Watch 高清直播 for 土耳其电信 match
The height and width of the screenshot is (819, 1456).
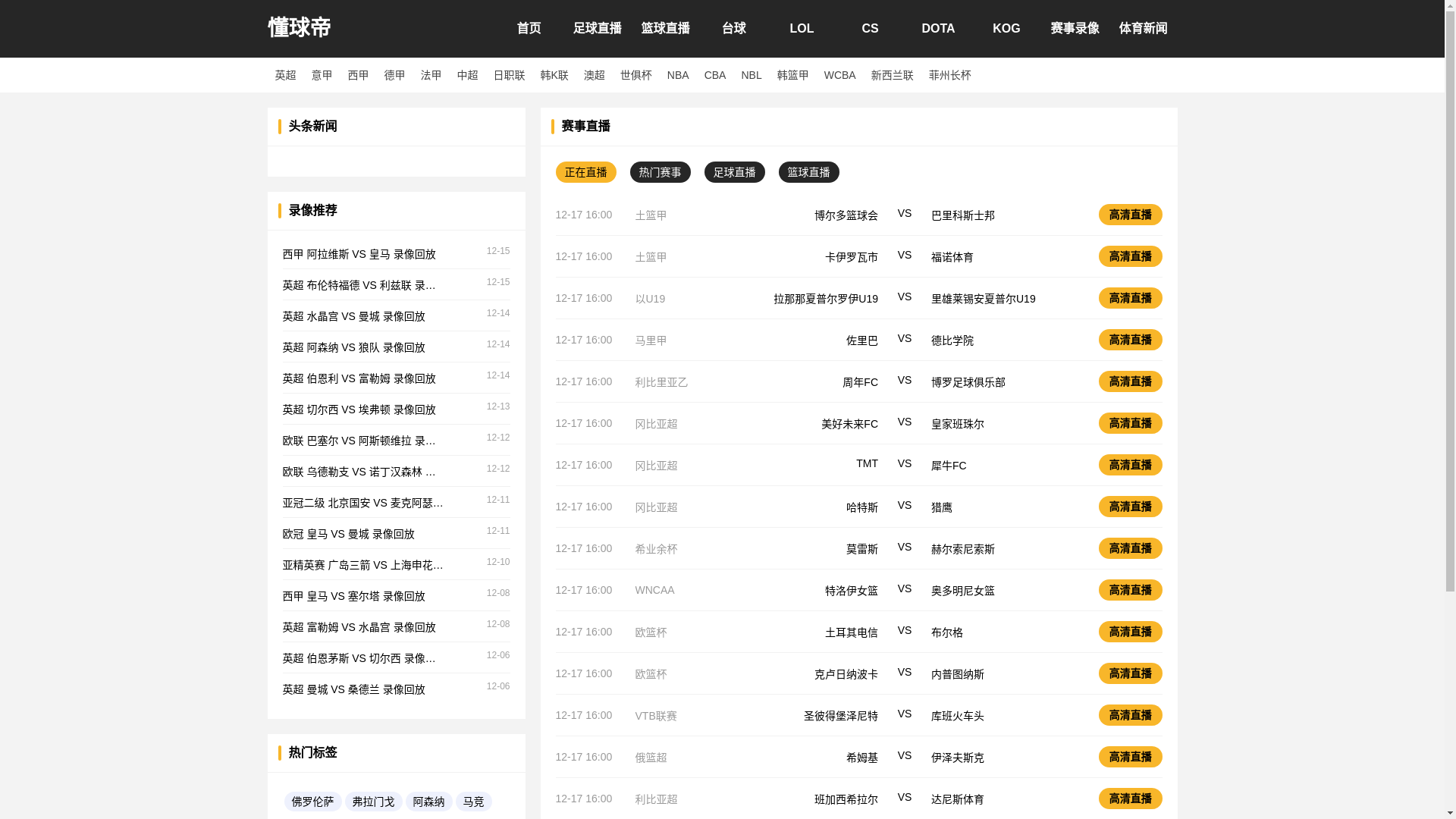tap(1130, 632)
